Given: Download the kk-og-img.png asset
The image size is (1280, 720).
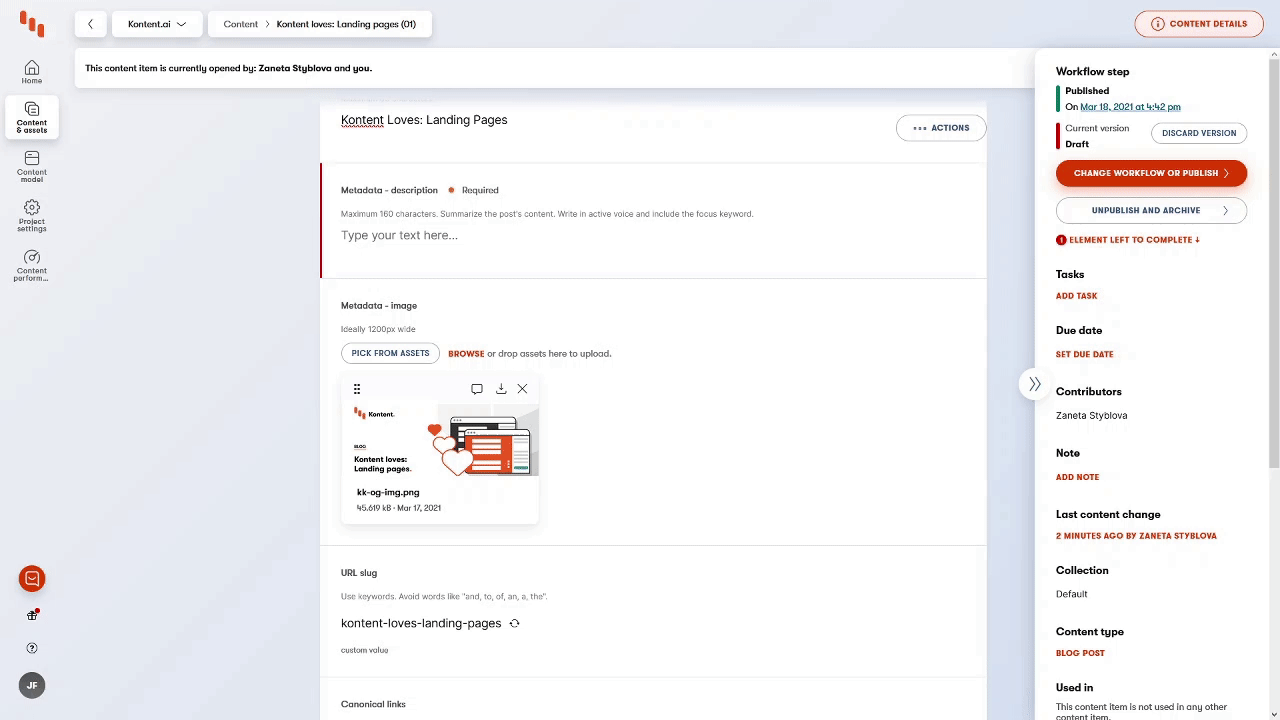Looking at the screenshot, I should tap(501, 389).
